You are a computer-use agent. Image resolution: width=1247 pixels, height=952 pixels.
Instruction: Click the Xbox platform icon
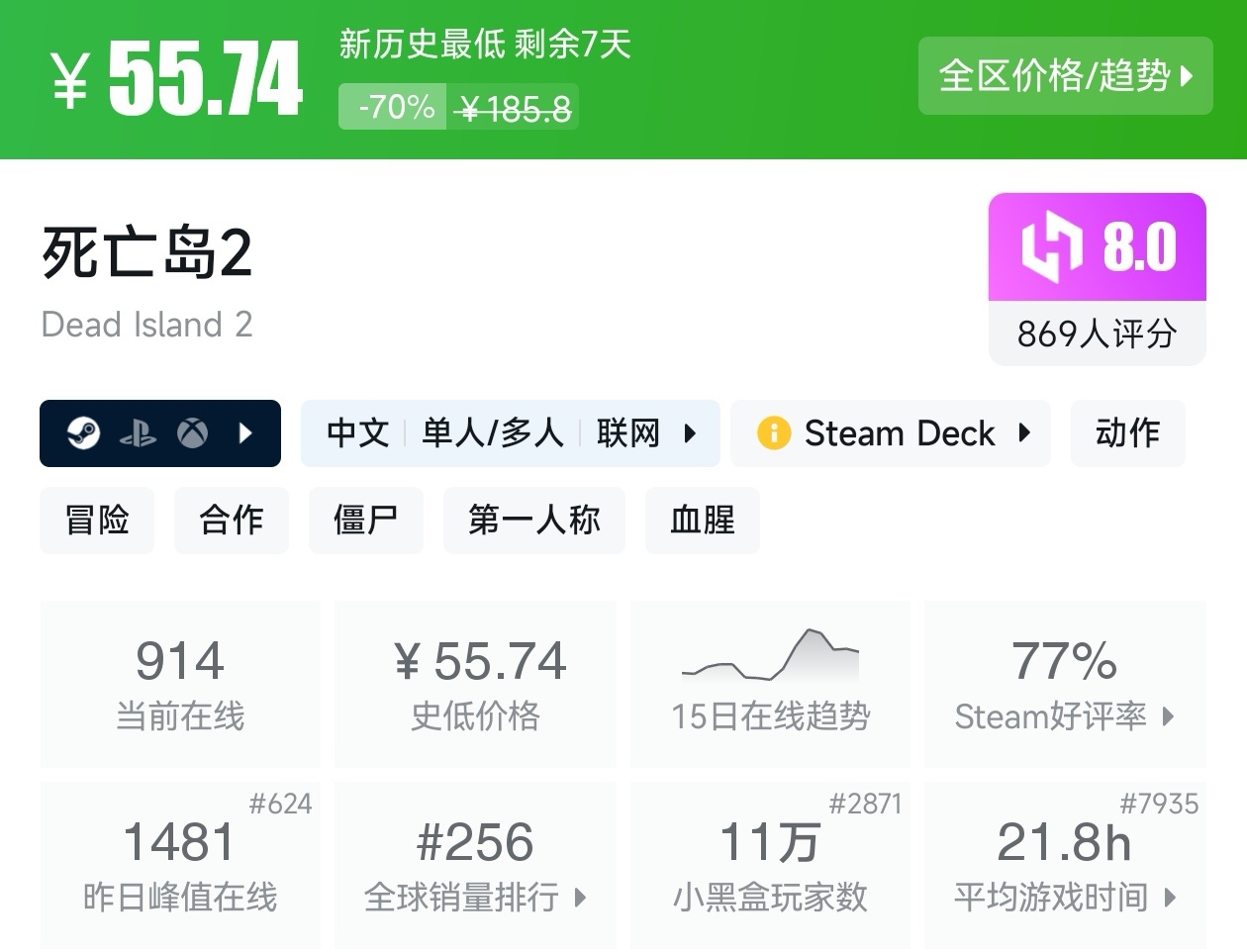[x=192, y=433]
